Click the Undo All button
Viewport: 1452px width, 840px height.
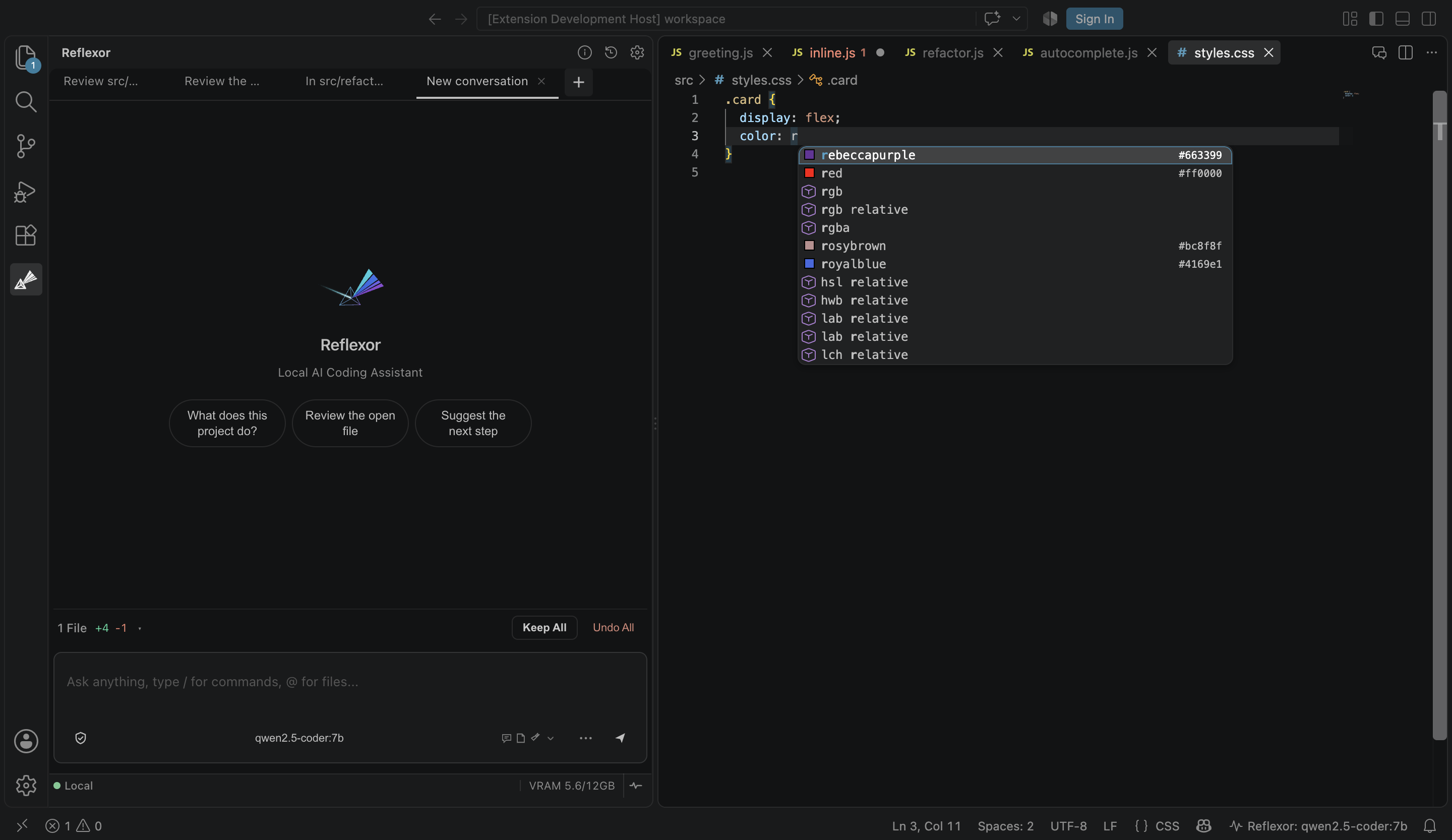point(613,627)
